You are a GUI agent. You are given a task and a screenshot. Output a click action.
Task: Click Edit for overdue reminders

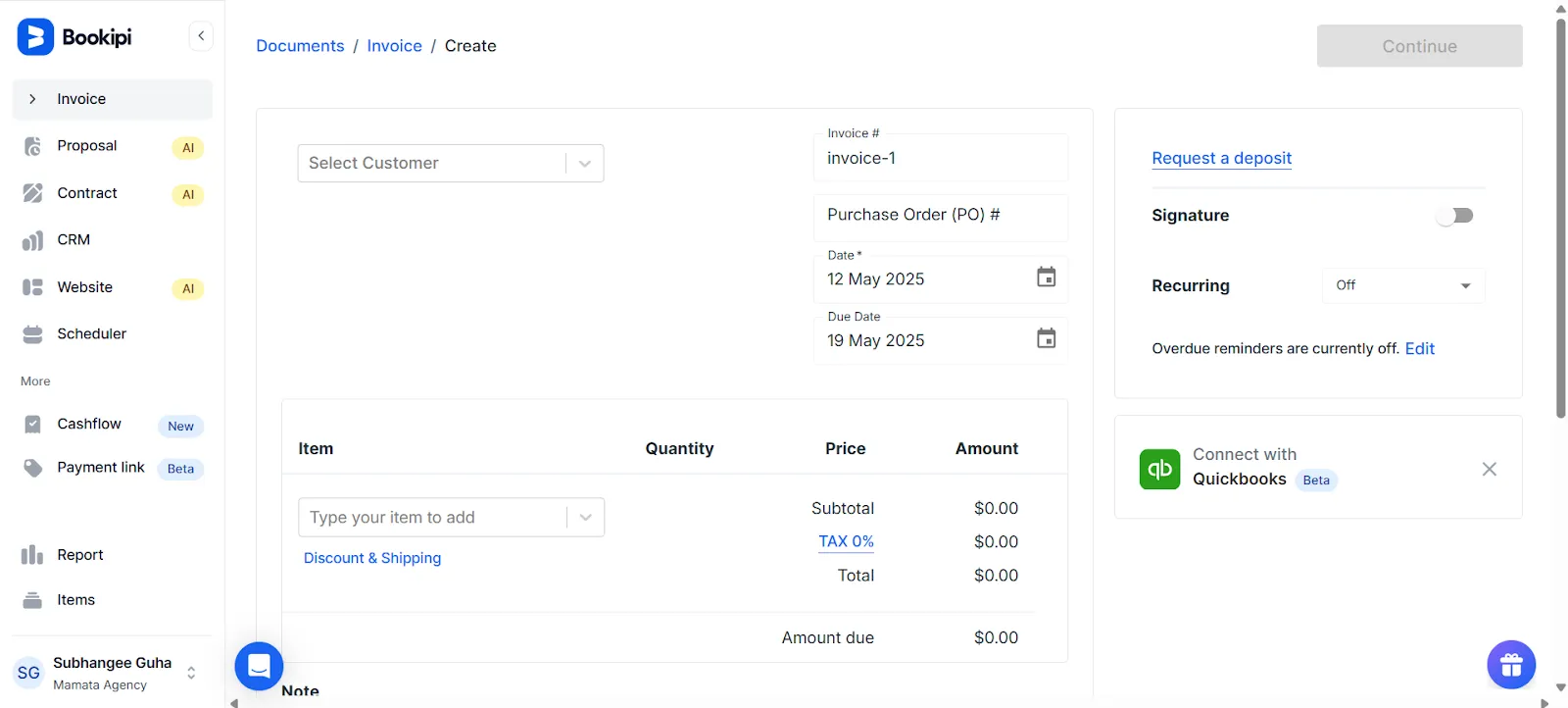click(1419, 348)
